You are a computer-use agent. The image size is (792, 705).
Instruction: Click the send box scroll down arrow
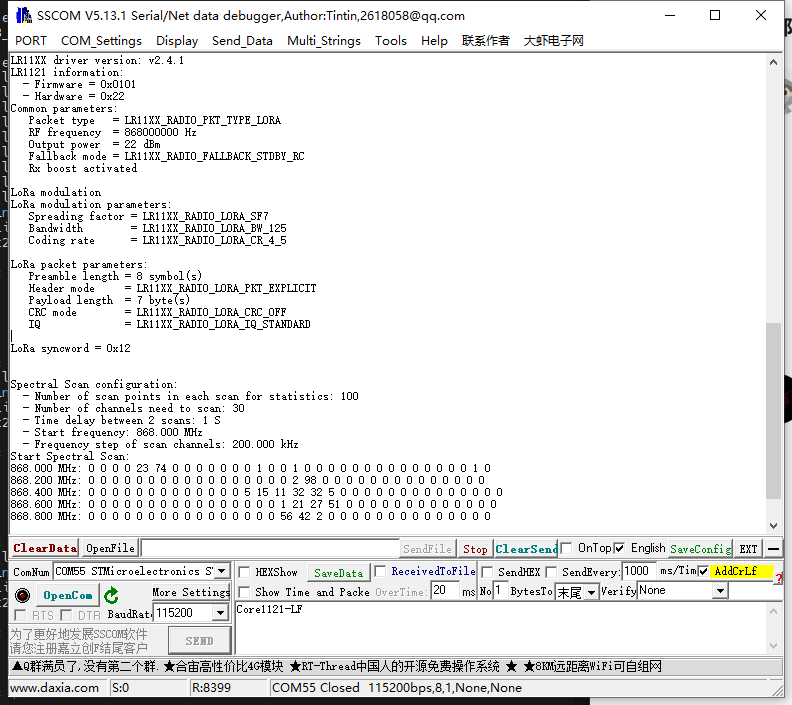[x=773, y=645]
